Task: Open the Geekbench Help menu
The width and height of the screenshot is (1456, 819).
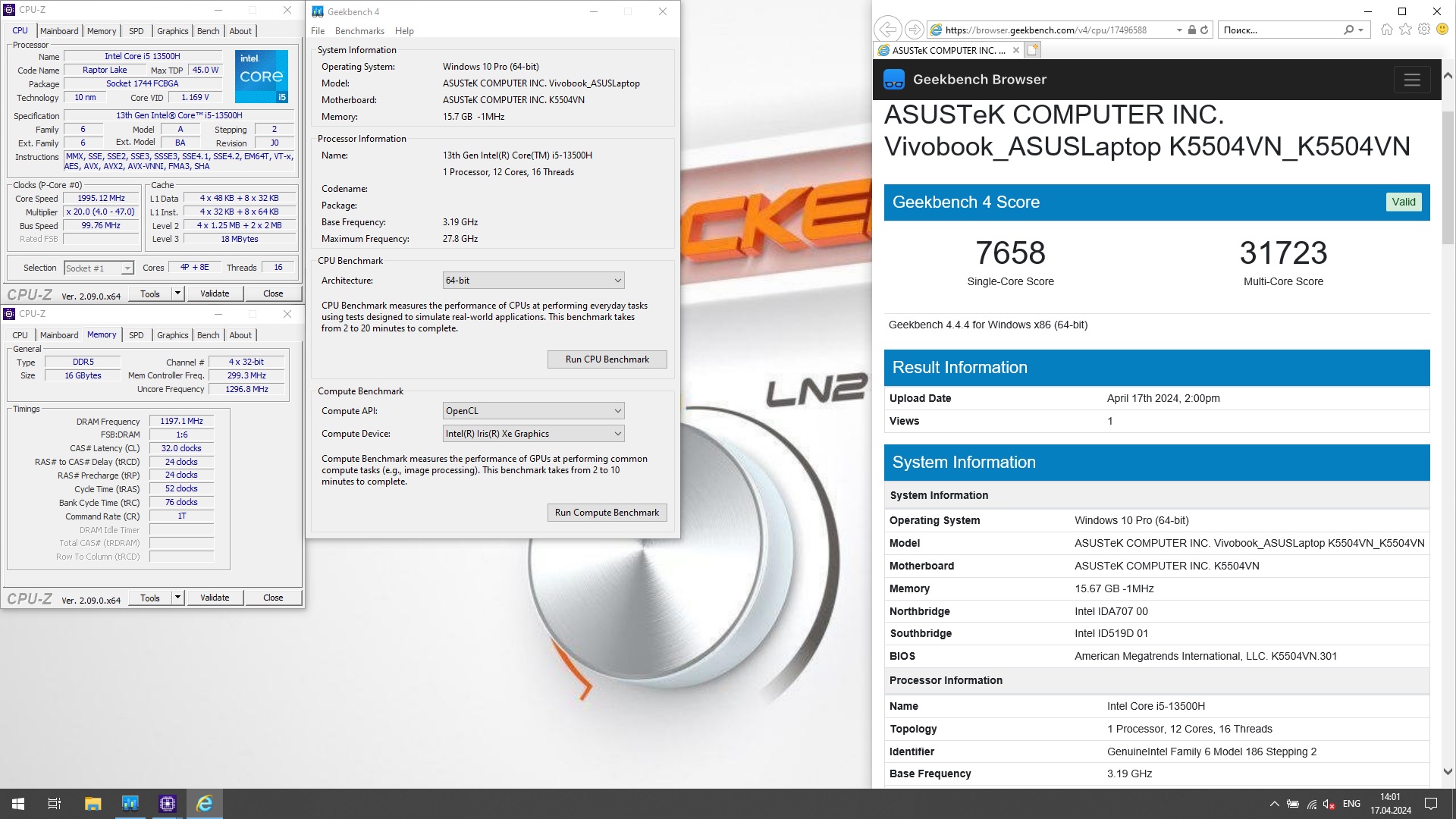Action: (404, 31)
